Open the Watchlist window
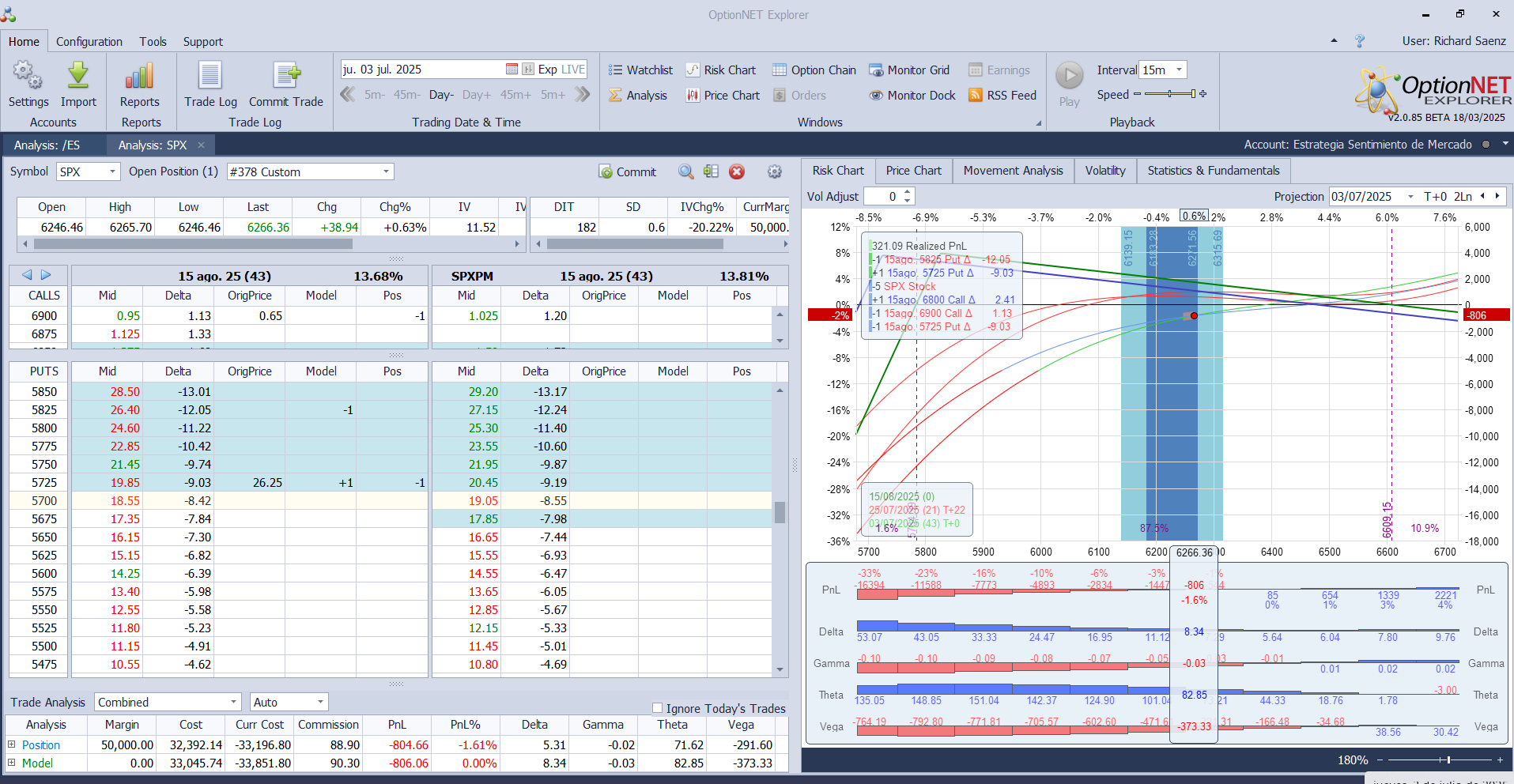The width and height of the screenshot is (1514, 784). (x=640, y=70)
